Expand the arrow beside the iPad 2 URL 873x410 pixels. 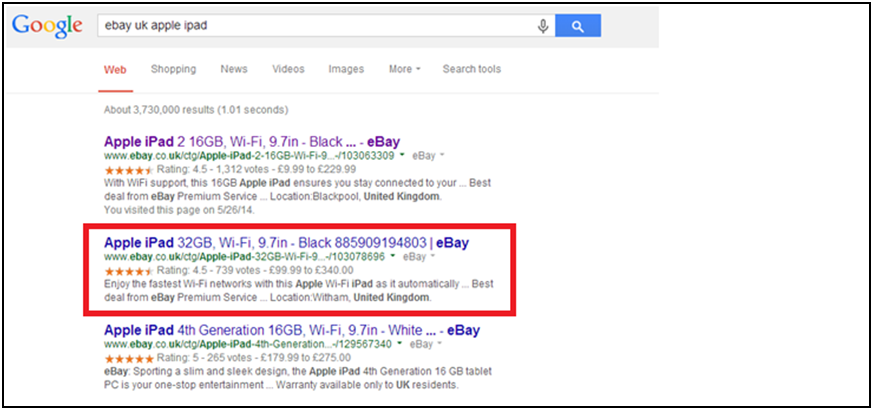(x=402, y=156)
